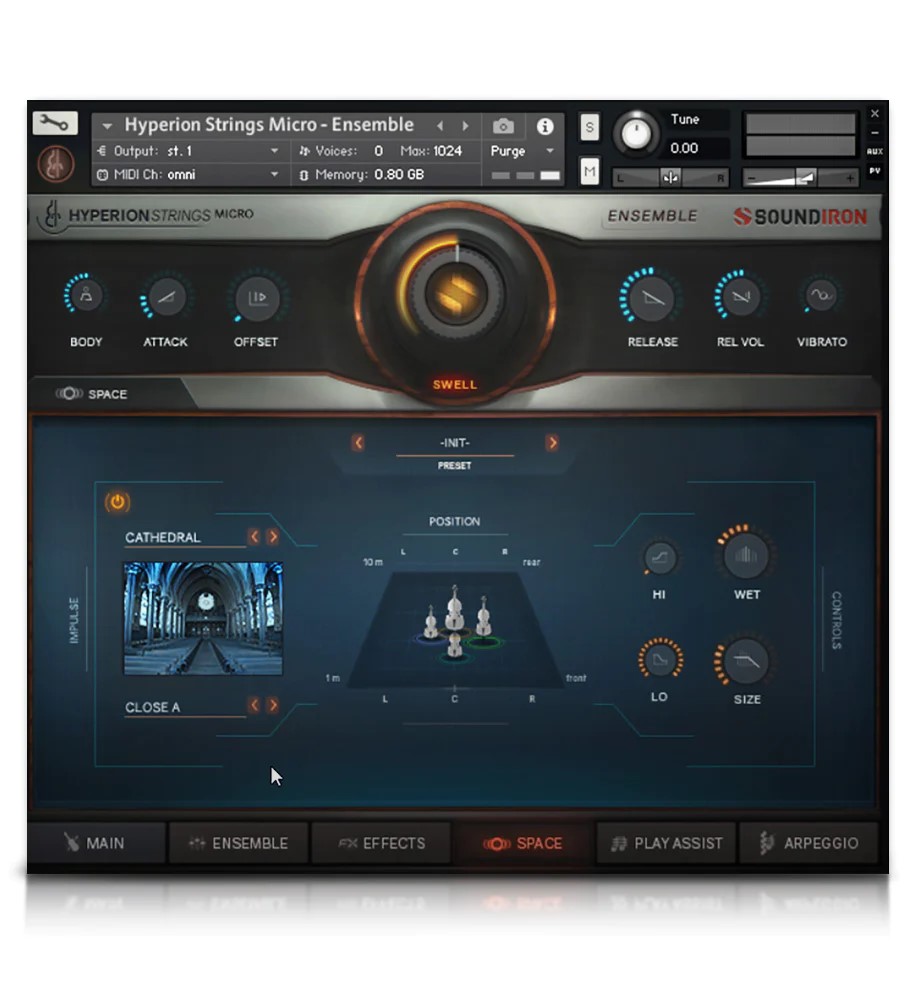
Task: Toggle the Space reverb power button
Action: pyautogui.click(x=118, y=502)
